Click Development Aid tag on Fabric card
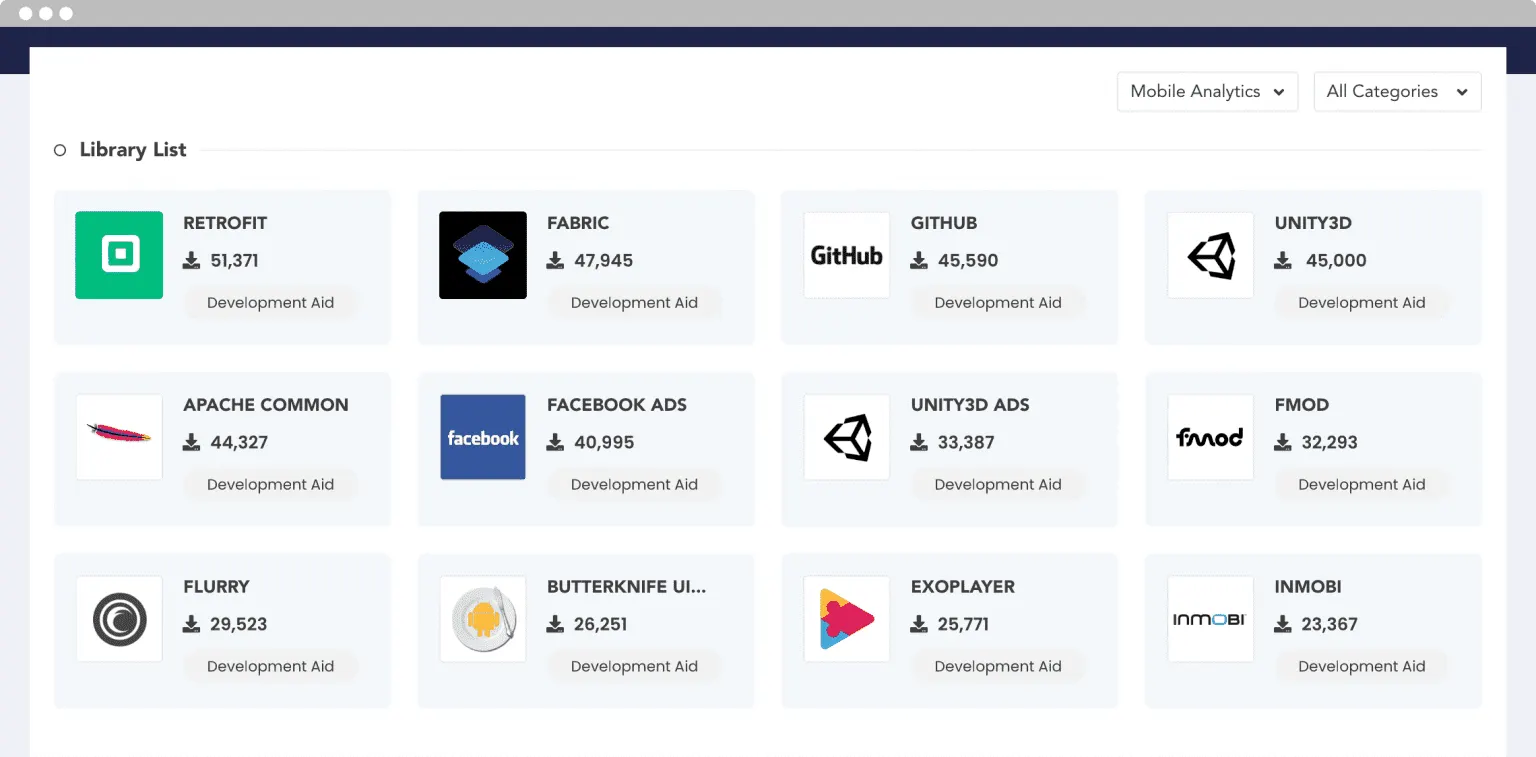The width and height of the screenshot is (1536, 757). pos(634,303)
